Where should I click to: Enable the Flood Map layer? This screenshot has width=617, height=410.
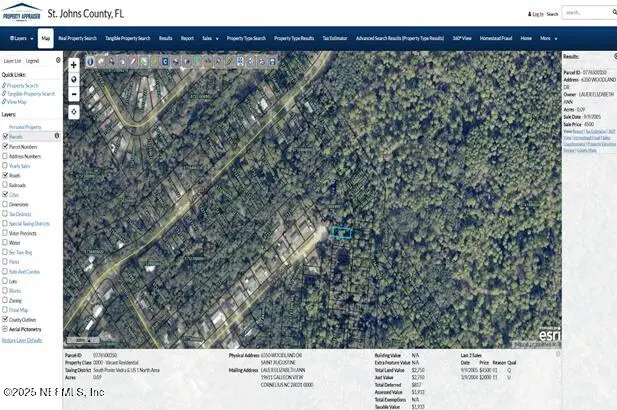click(x=5, y=310)
